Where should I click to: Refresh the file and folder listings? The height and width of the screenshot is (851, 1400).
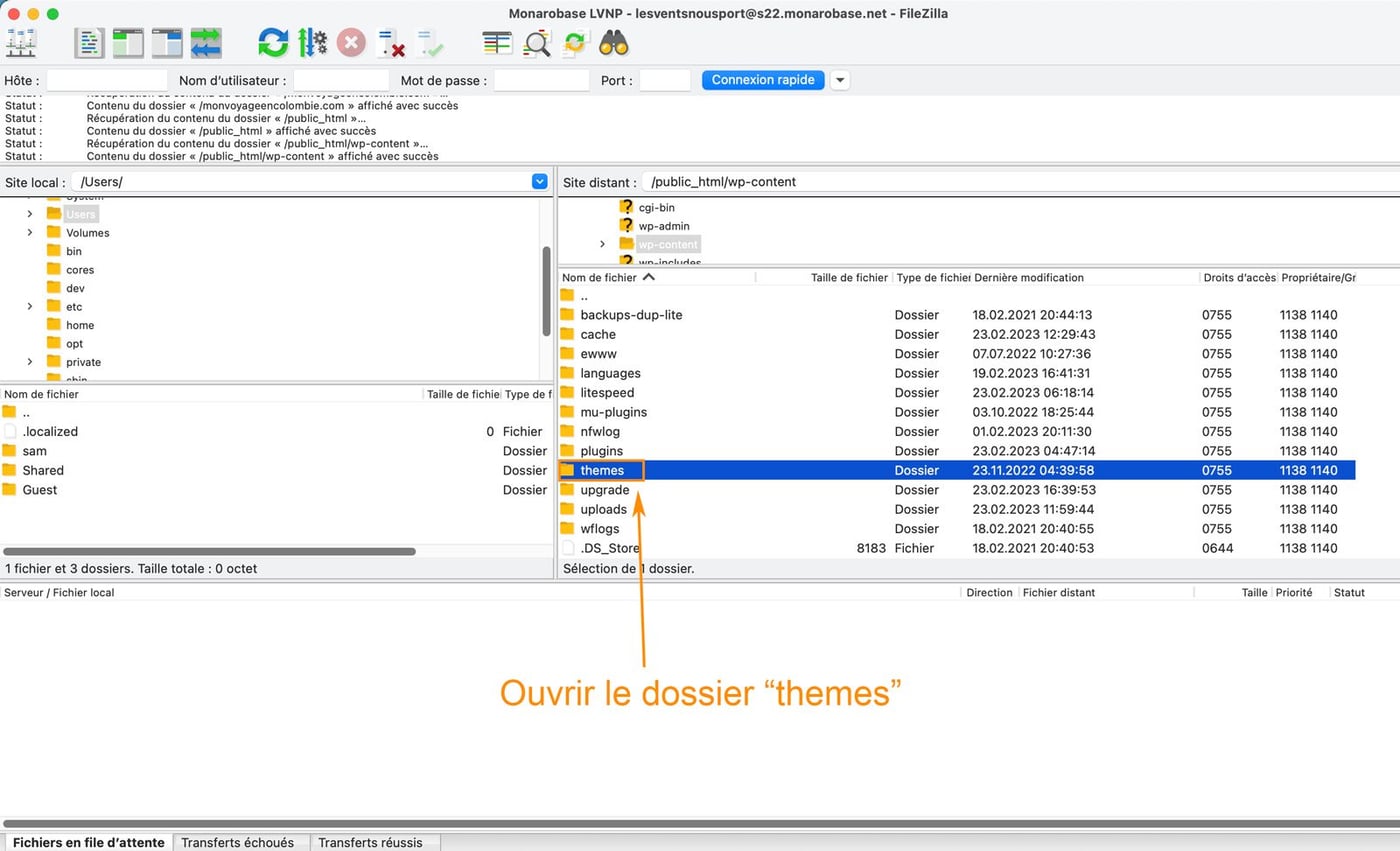(271, 42)
